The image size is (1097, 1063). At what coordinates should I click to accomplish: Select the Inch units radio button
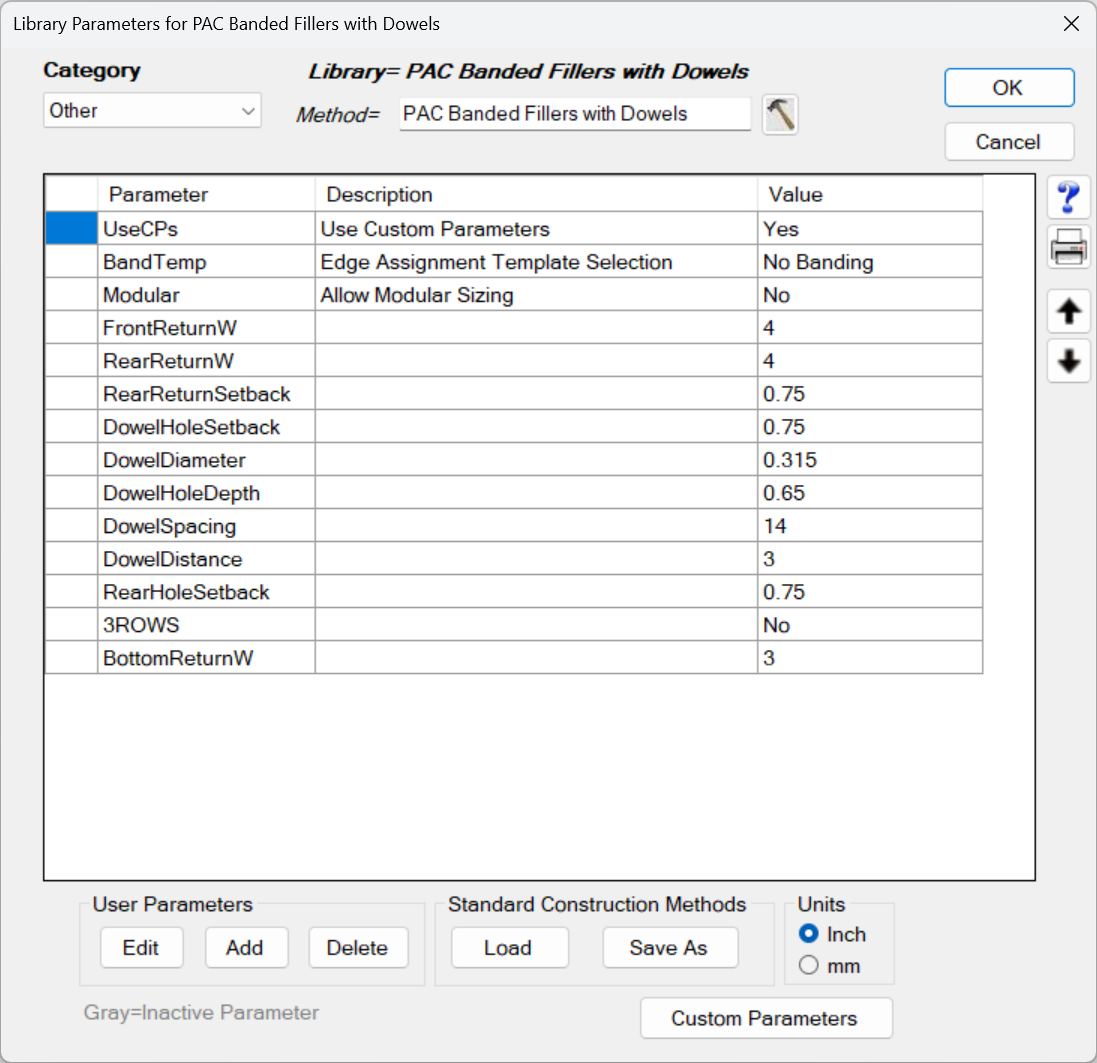810,934
